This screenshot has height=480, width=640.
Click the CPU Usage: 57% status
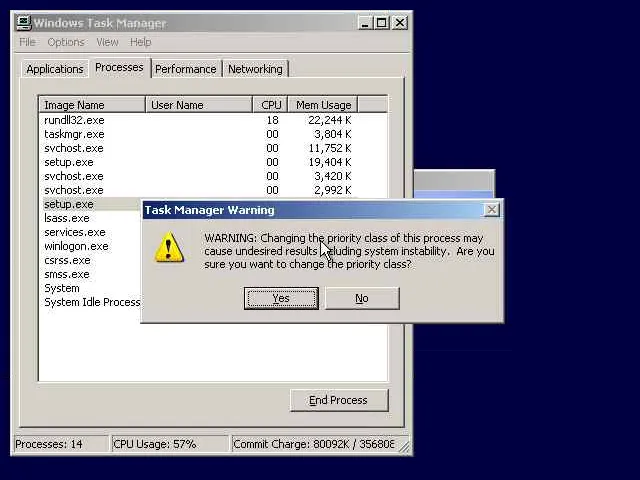coord(170,444)
